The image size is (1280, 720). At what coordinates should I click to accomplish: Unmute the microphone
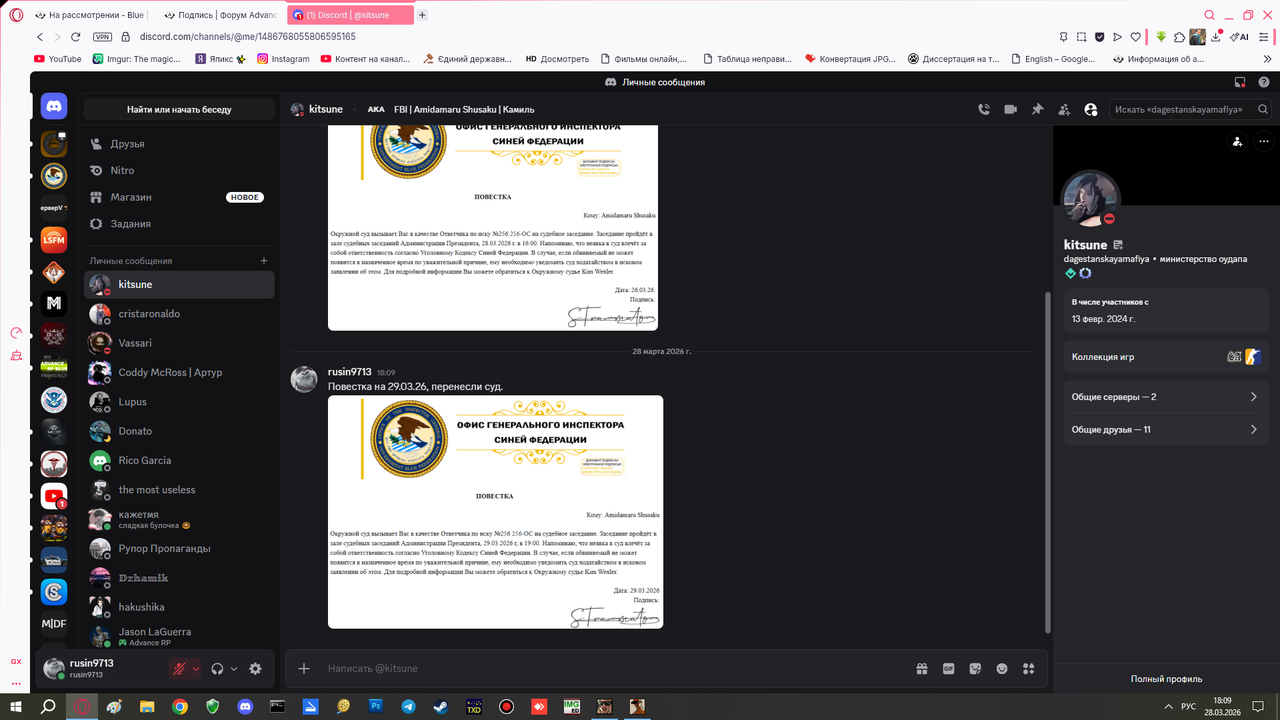click(x=180, y=668)
